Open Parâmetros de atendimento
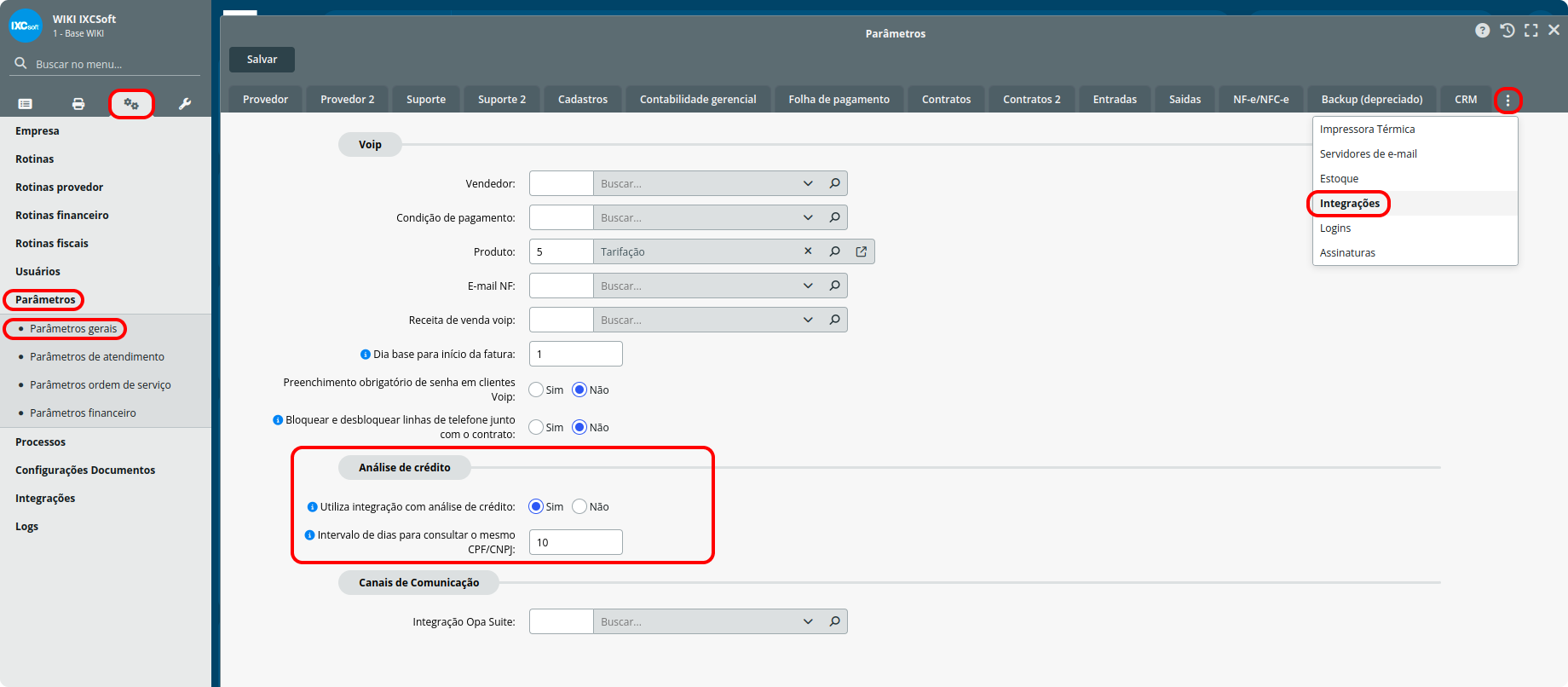The height and width of the screenshot is (687, 1568). [x=97, y=356]
